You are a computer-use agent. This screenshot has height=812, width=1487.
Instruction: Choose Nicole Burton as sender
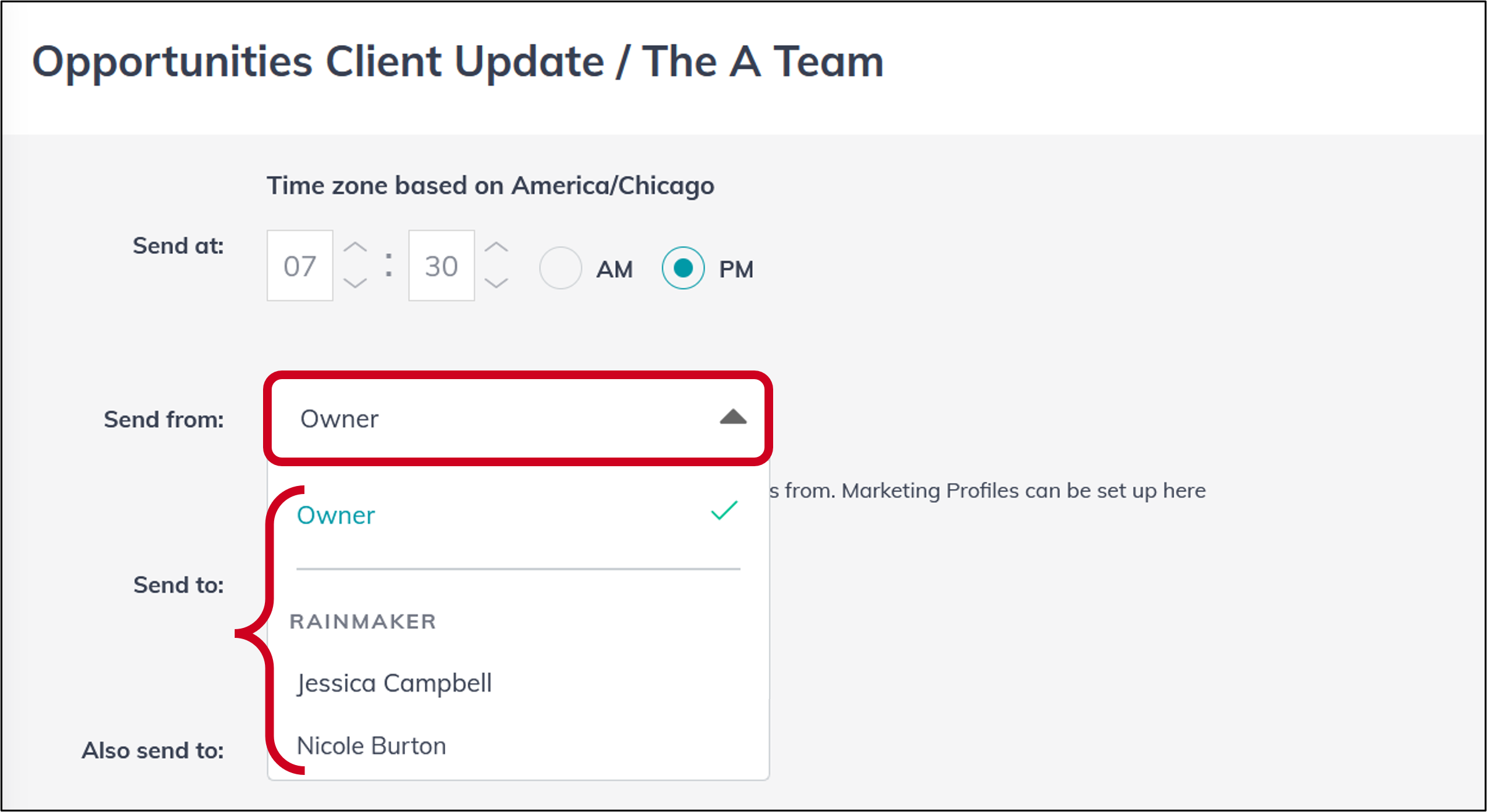(518, 746)
